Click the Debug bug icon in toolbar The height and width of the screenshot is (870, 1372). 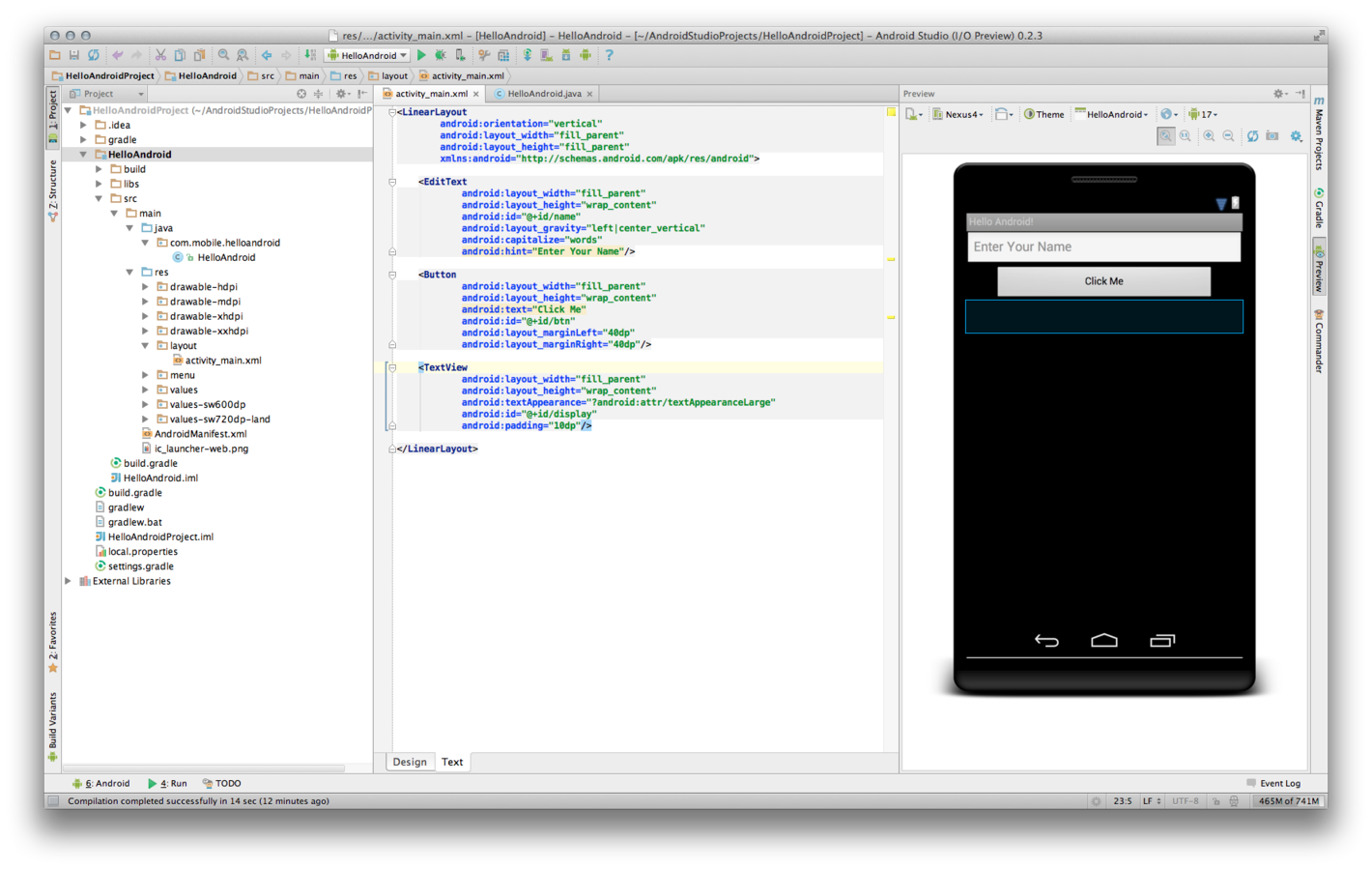[441, 55]
